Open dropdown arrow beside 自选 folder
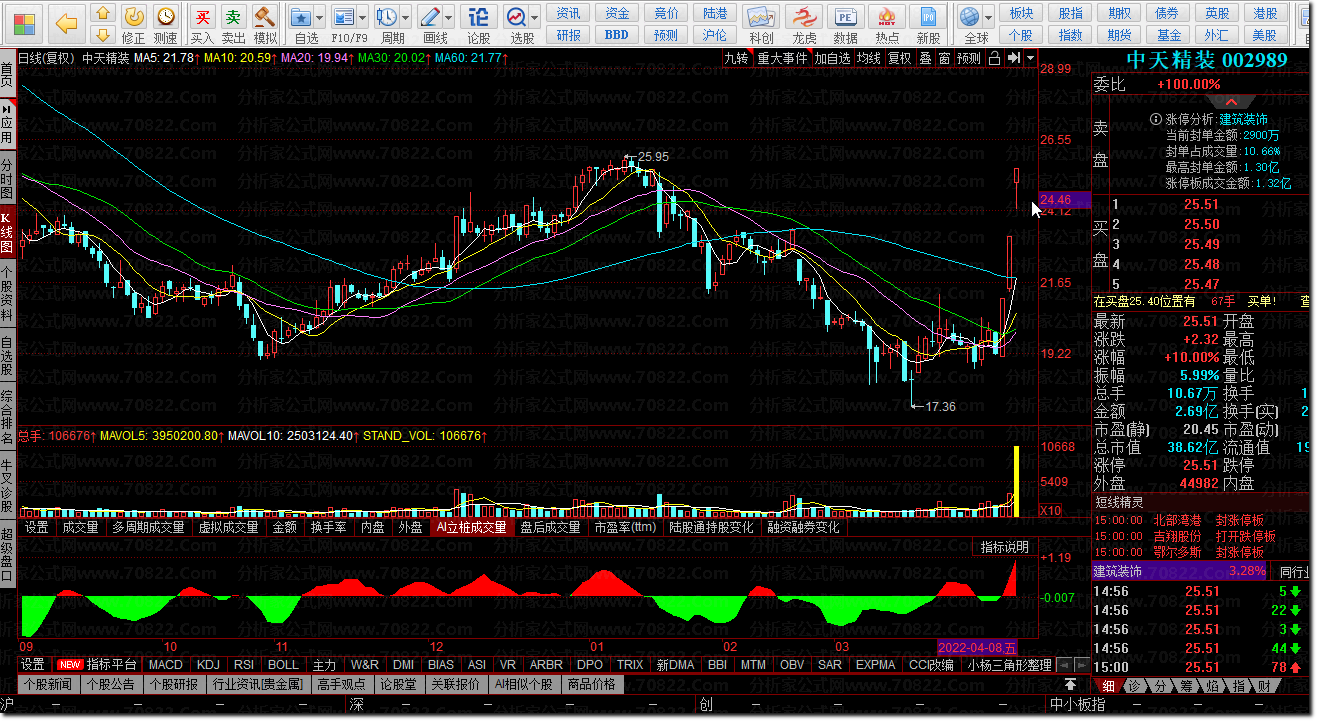 320,18
